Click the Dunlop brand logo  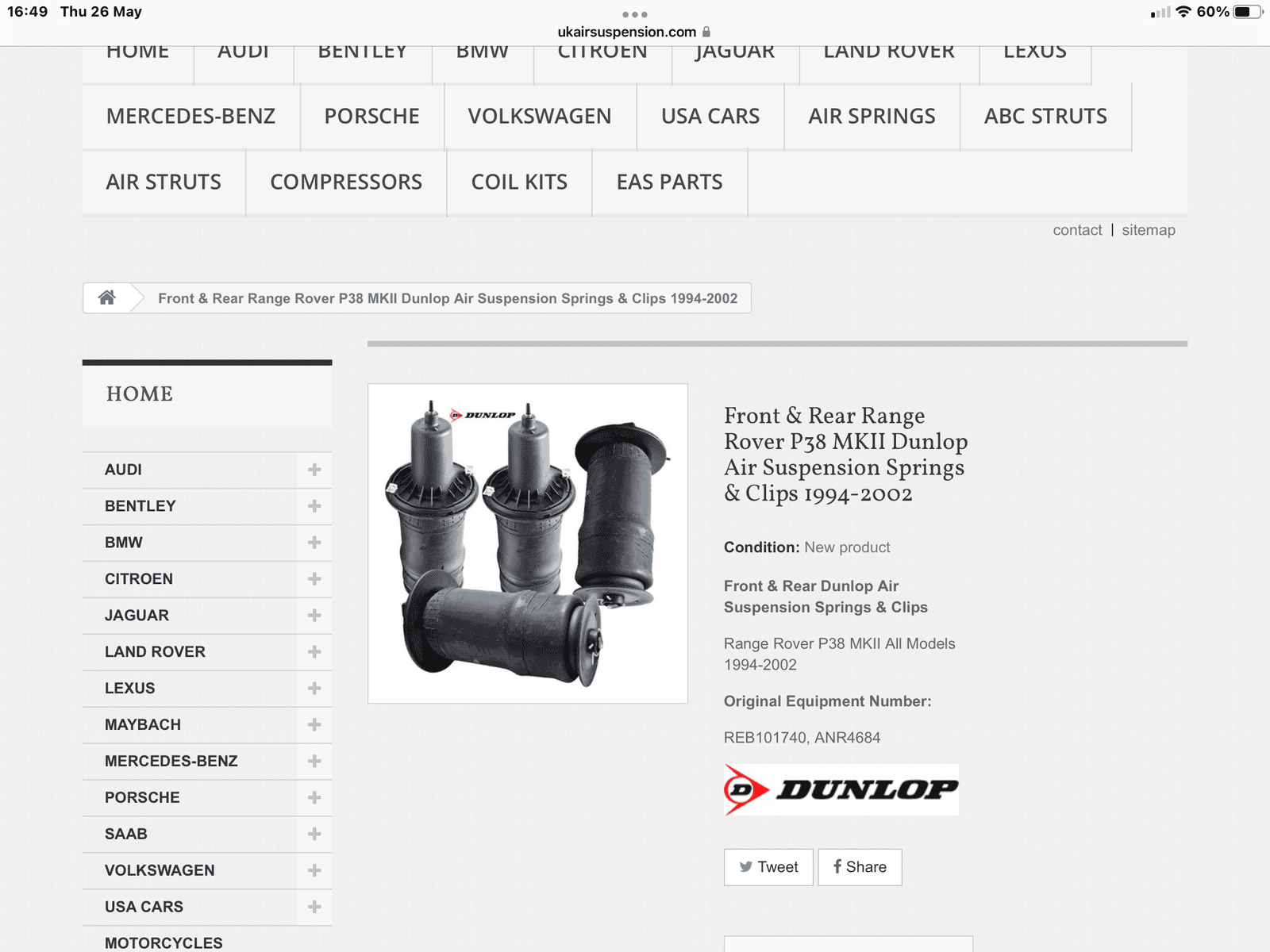[841, 789]
